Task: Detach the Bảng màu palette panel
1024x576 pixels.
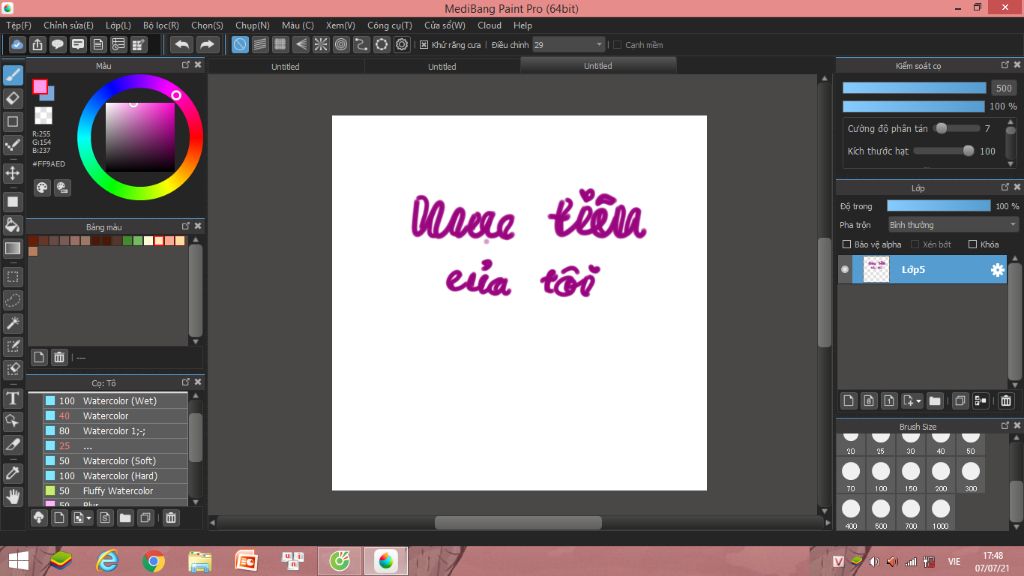Action: click(185, 226)
